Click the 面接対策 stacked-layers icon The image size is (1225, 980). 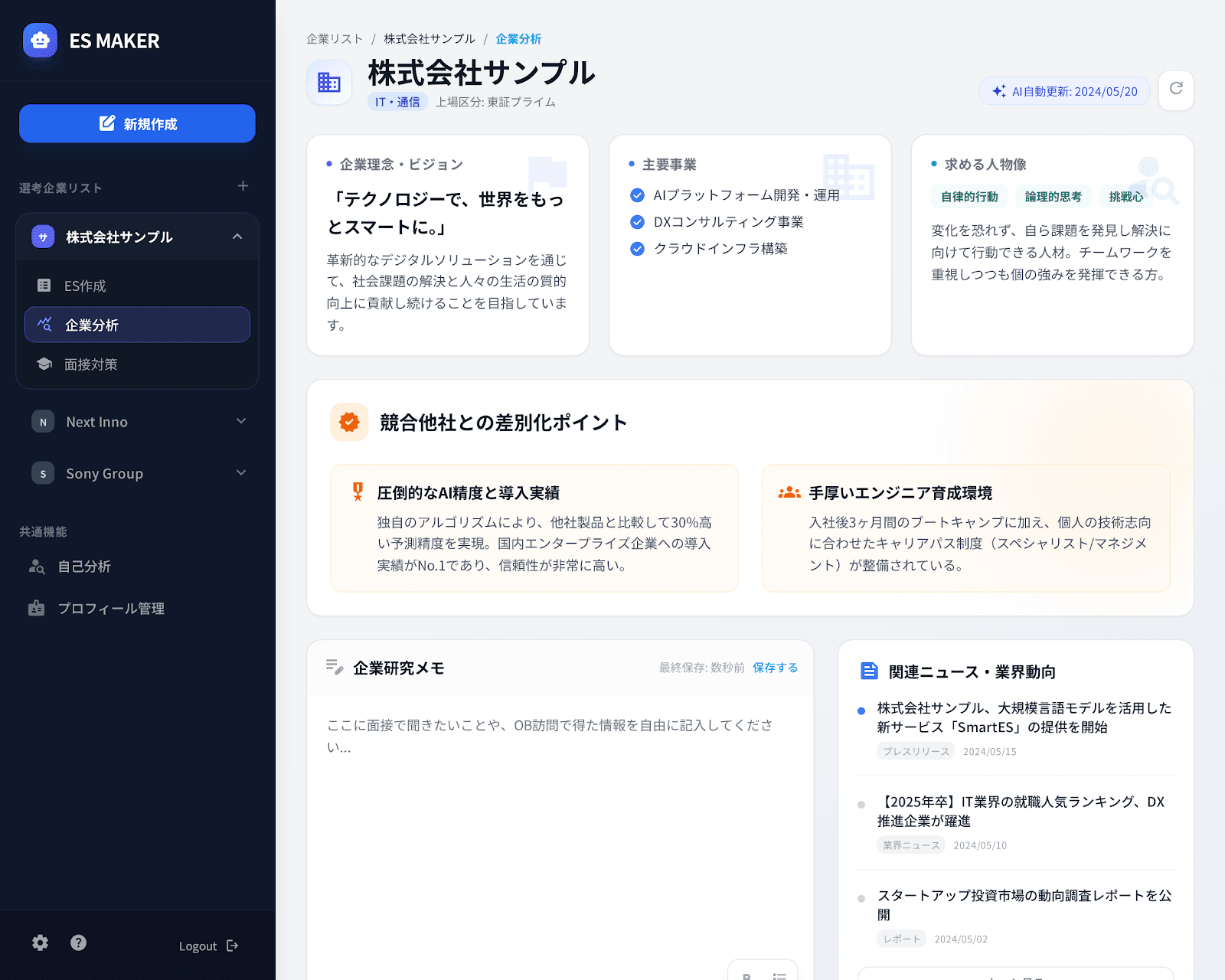(x=45, y=364)
